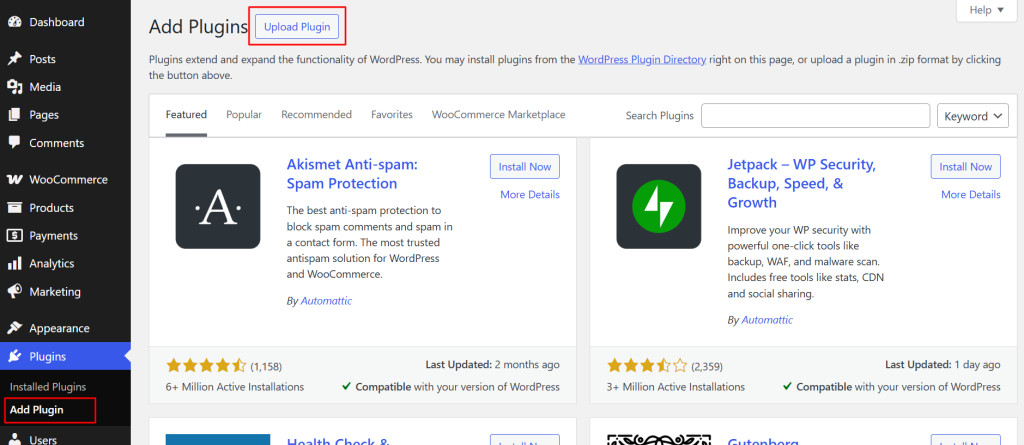
Task: Switch to the Recommended tab
Action: (x=317, y=114)
